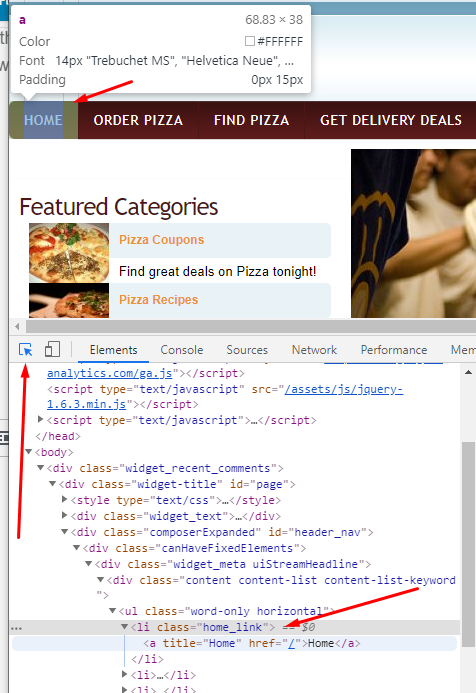Open the FIND PIZZA menu item
476x693 pixels.
(x=251, y=120)
